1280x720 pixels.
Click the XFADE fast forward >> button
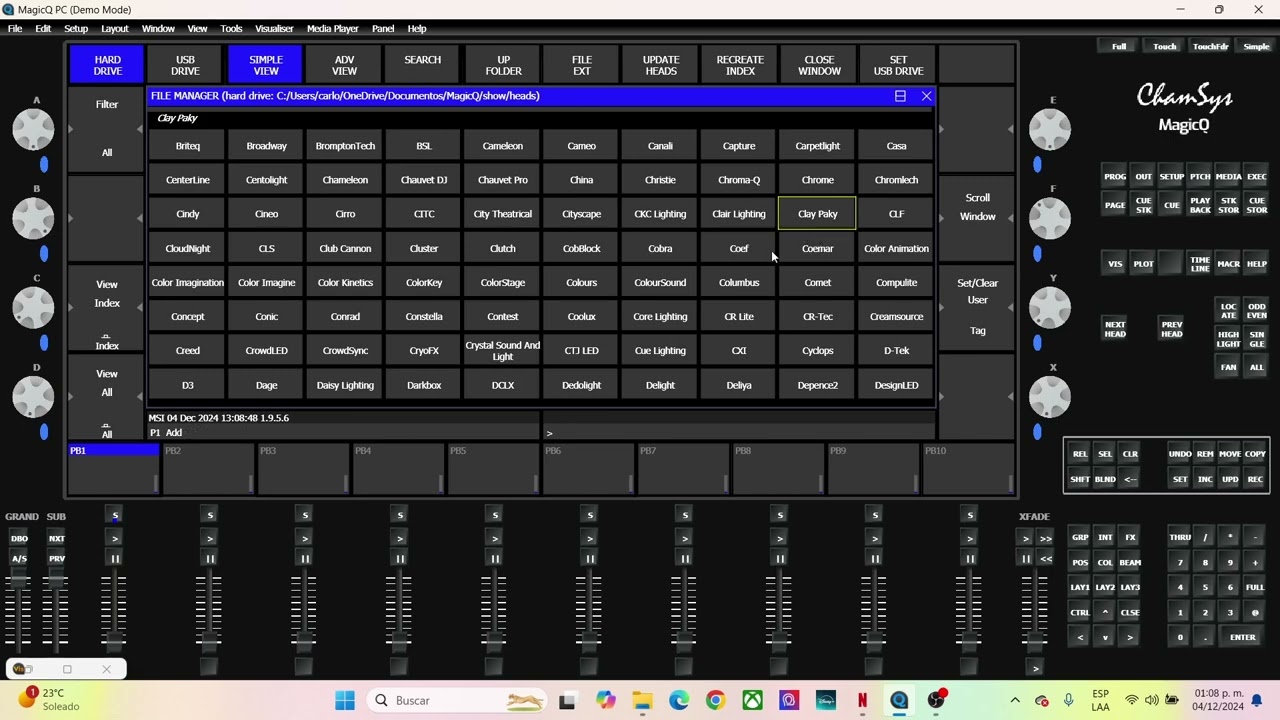coord(1045,538)
